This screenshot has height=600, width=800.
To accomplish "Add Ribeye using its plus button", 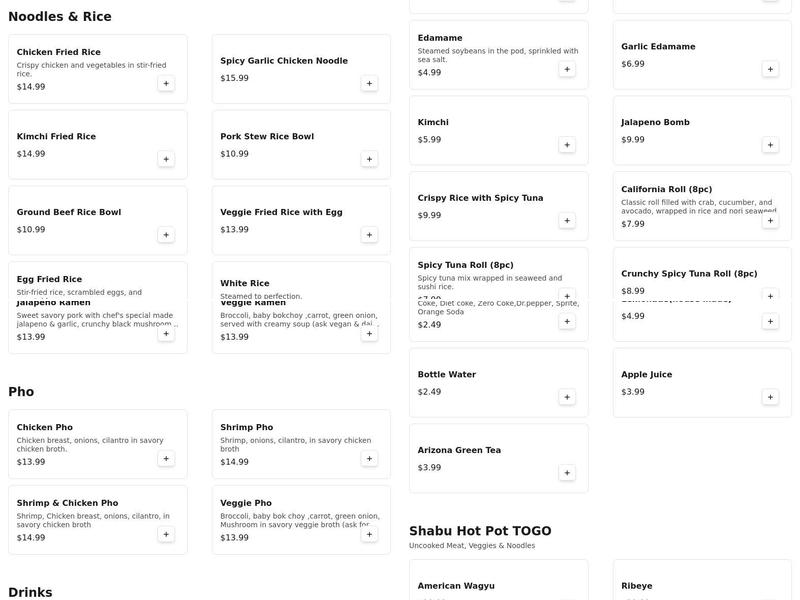I will click(x=769, y=596).
